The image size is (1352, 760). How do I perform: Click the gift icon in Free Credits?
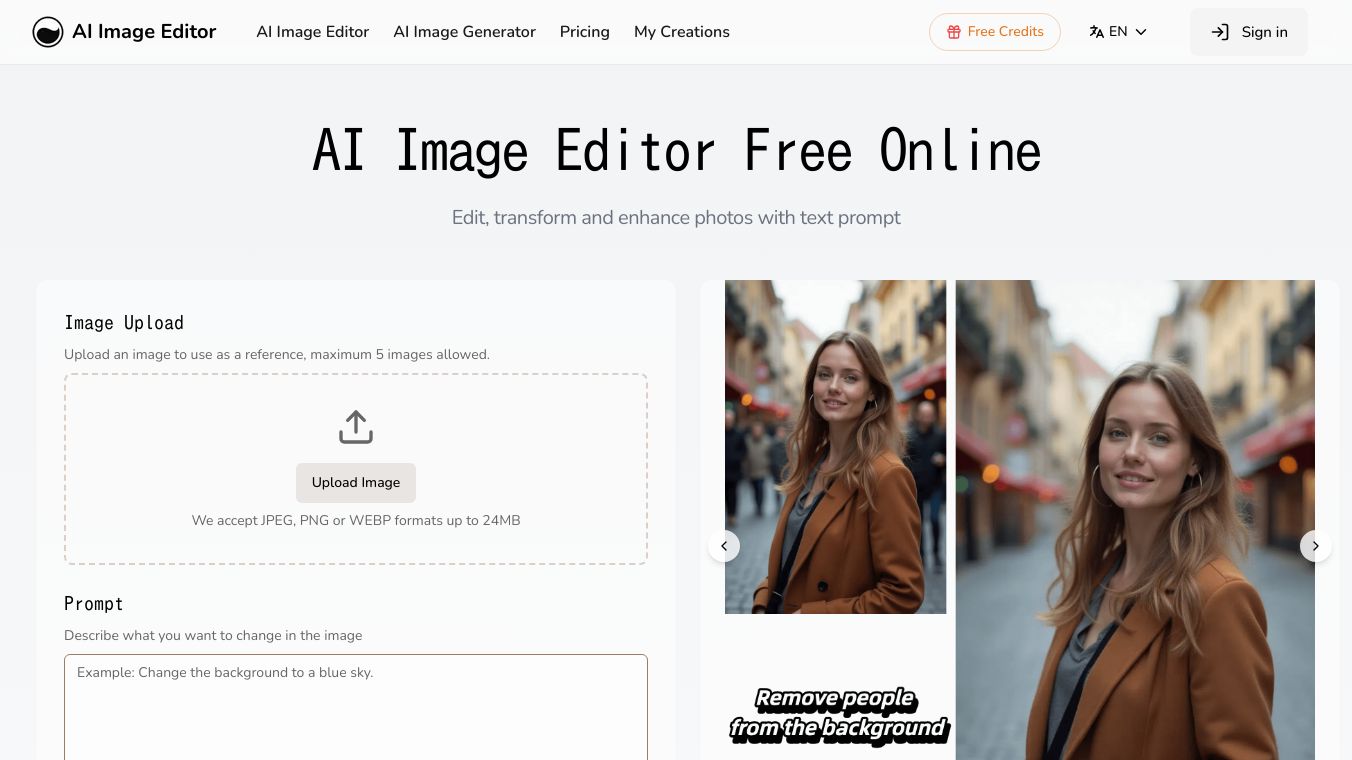[x=954, y=32]
